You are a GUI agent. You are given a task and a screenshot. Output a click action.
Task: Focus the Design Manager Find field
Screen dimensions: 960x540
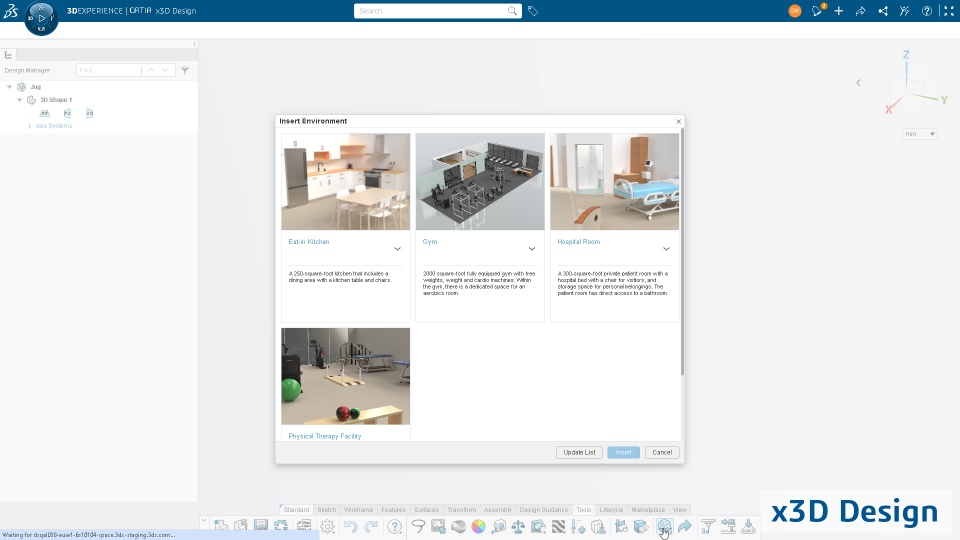click(108, 70)
